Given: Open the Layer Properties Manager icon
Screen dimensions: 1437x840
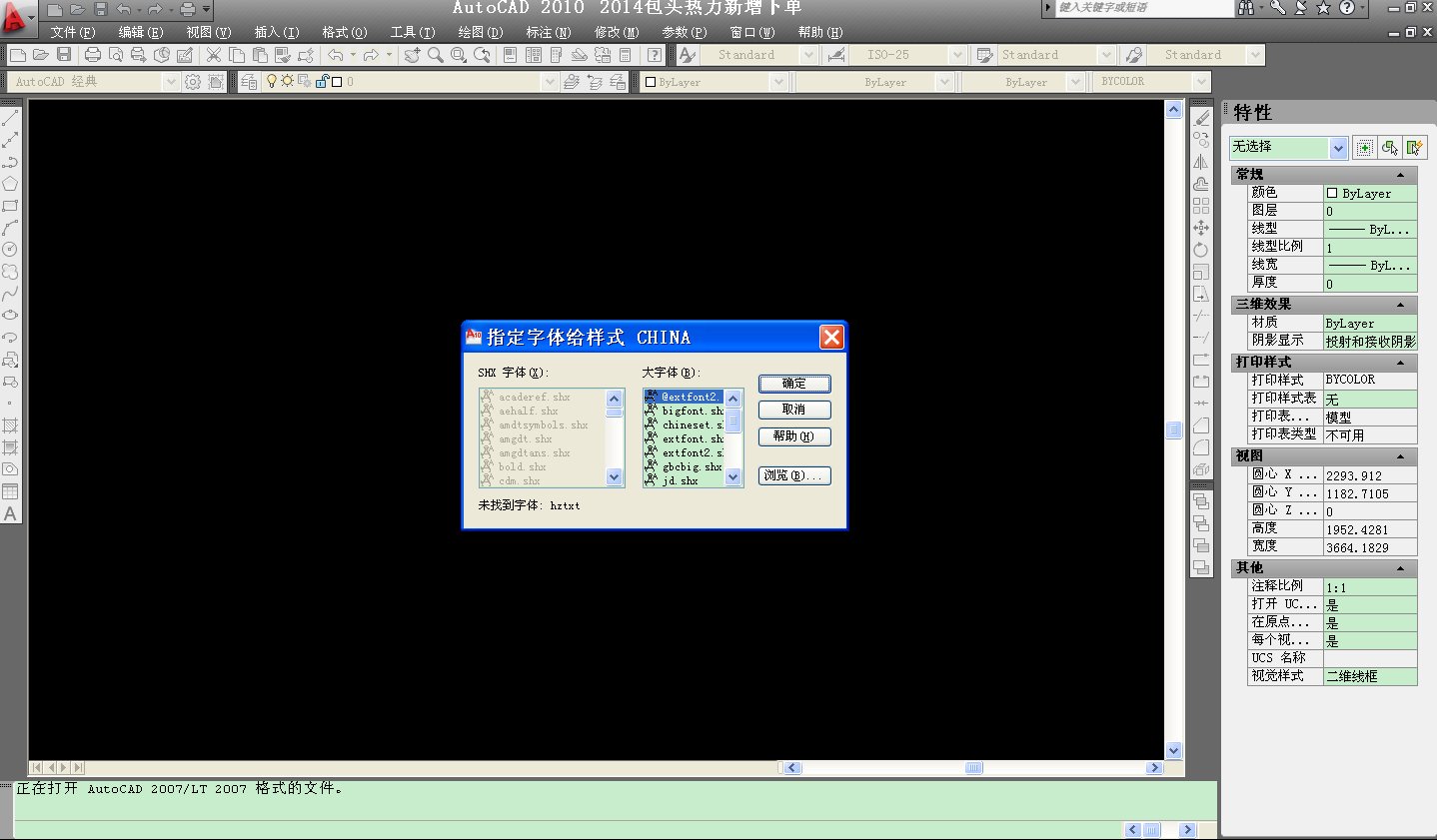Looking at the screenshot, I should [249, 82].
